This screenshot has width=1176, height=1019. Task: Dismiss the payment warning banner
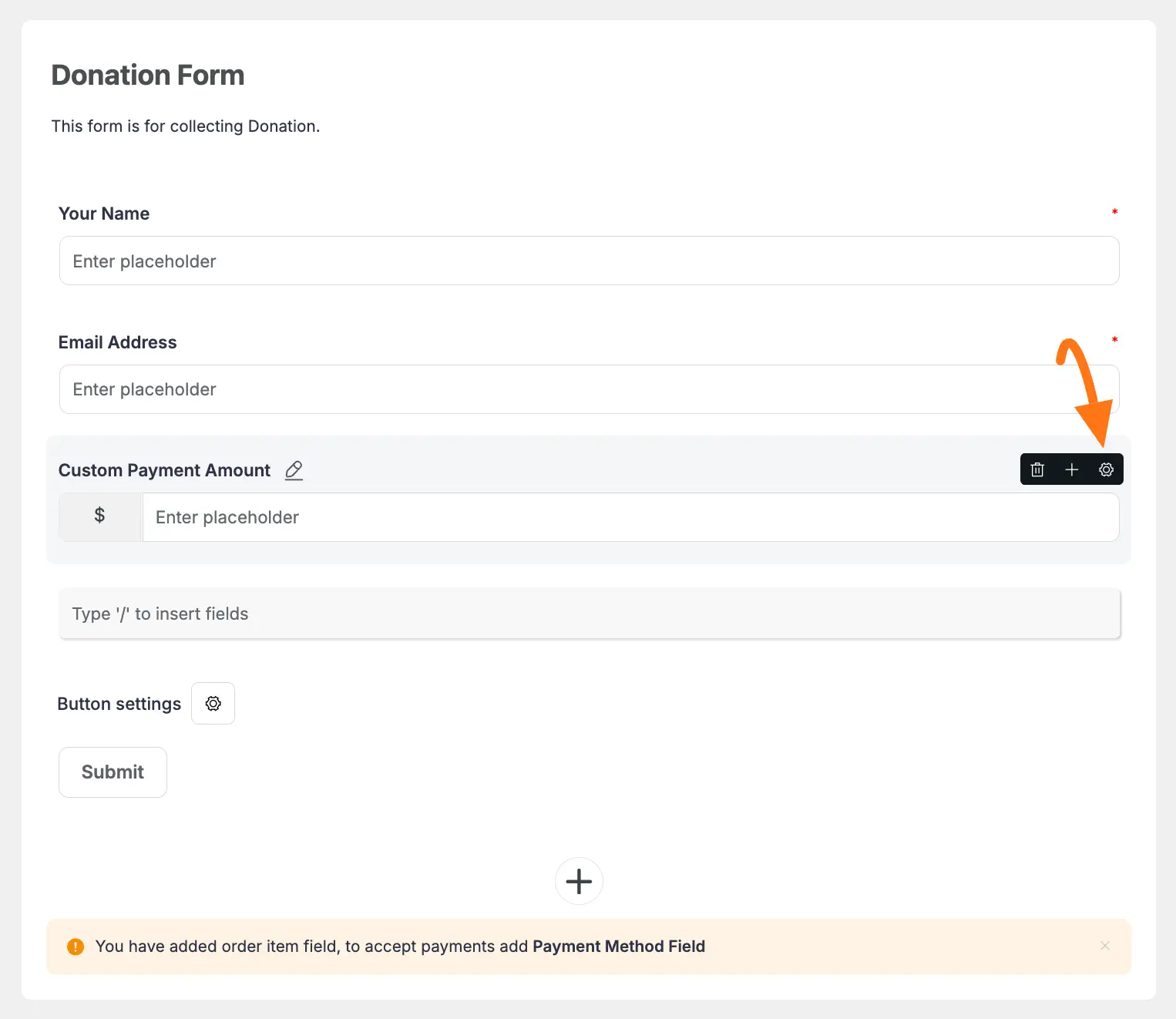coord(1105,946)
